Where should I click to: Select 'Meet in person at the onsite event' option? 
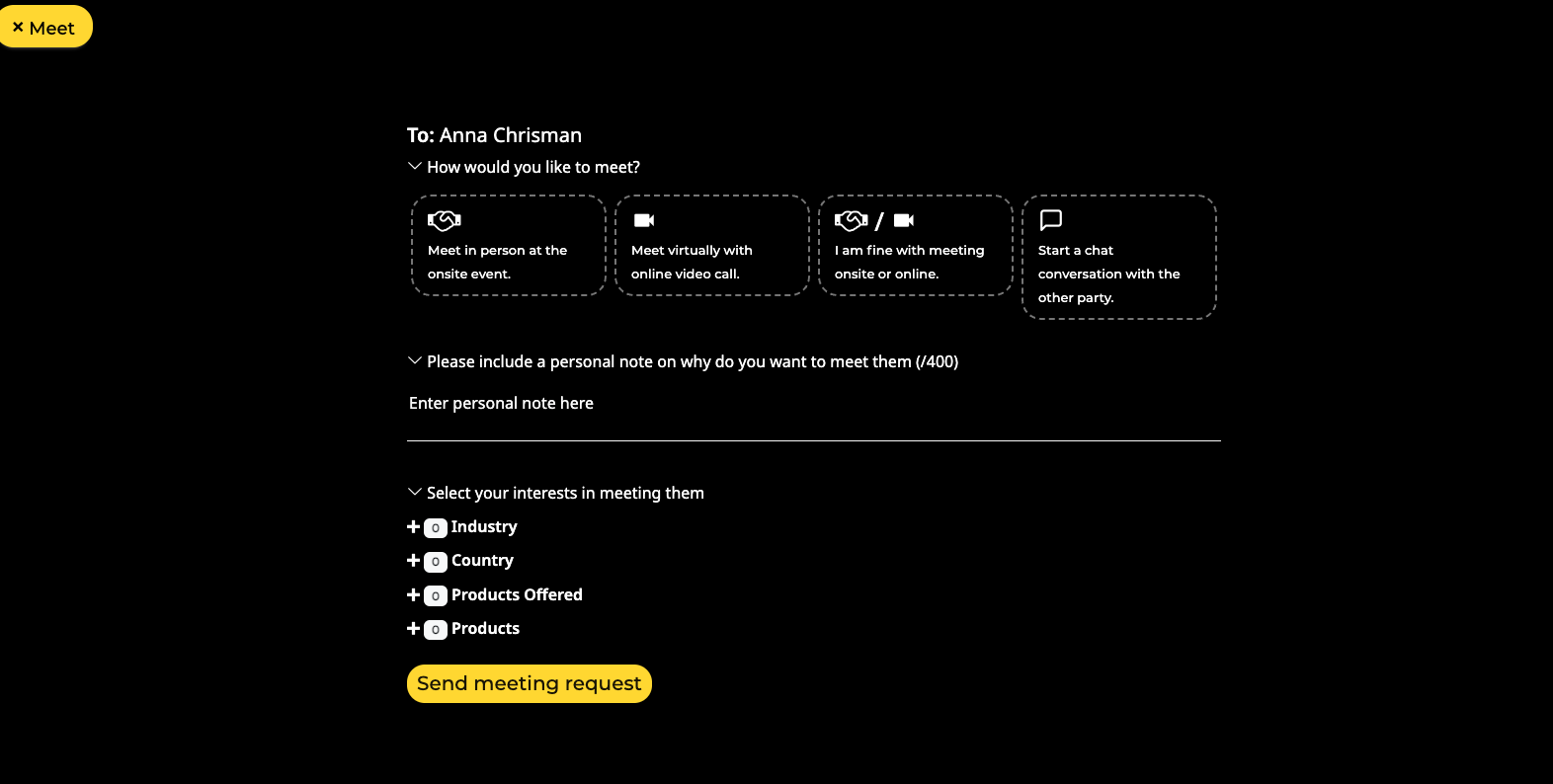click(508, 262)
